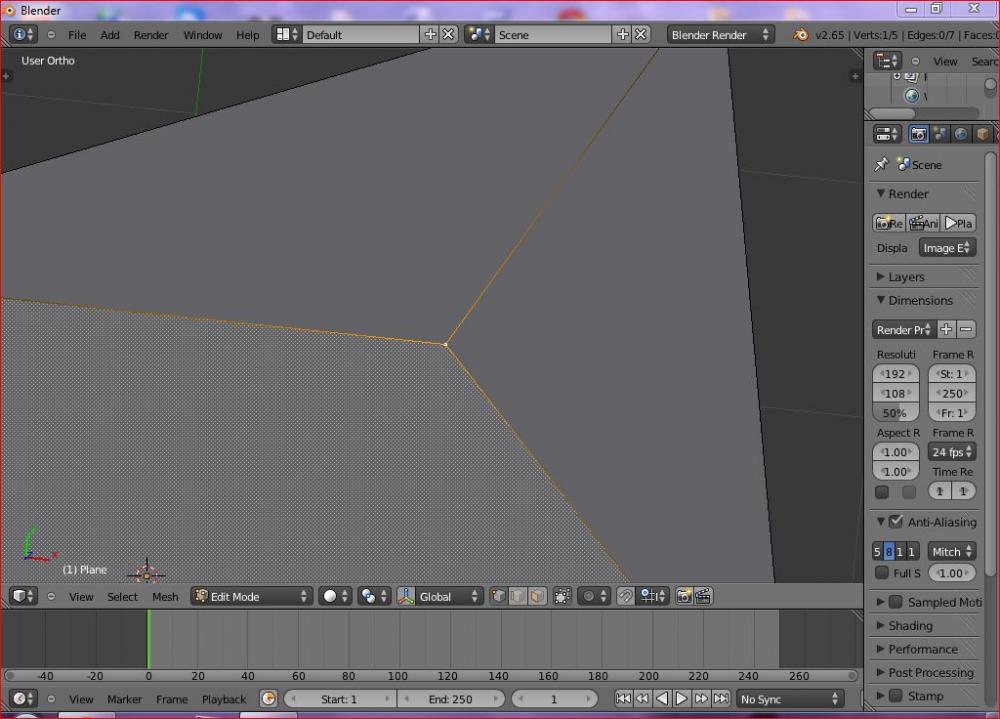The width and height of the screenshot is (1000, 719).
Task: Click the play animation forward button
Action: point(681,699)
